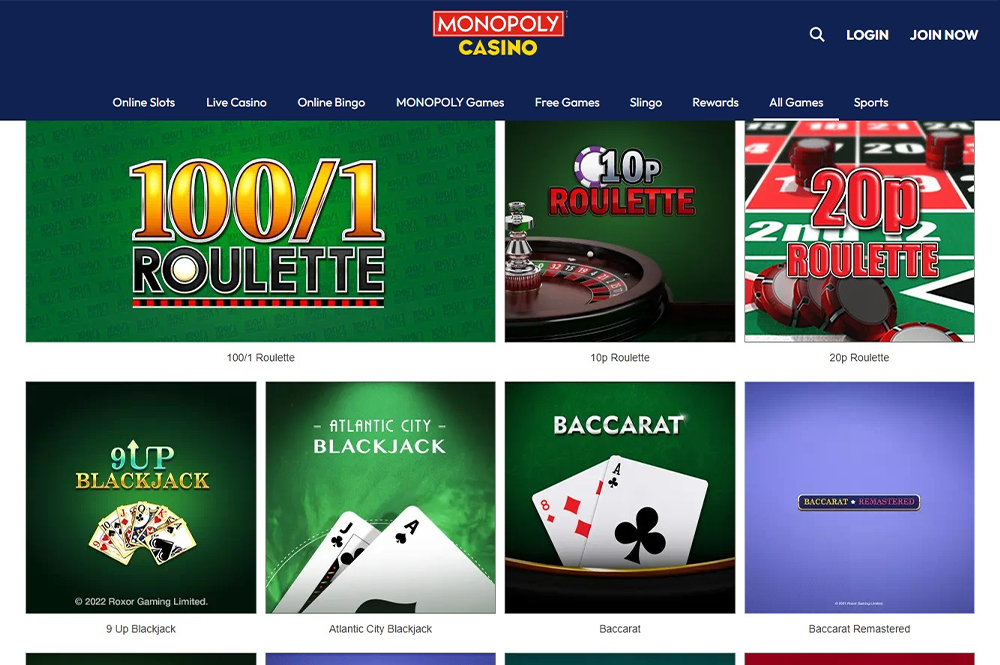Open the Baccarat Remastered tile

click(x=859, y=497)
